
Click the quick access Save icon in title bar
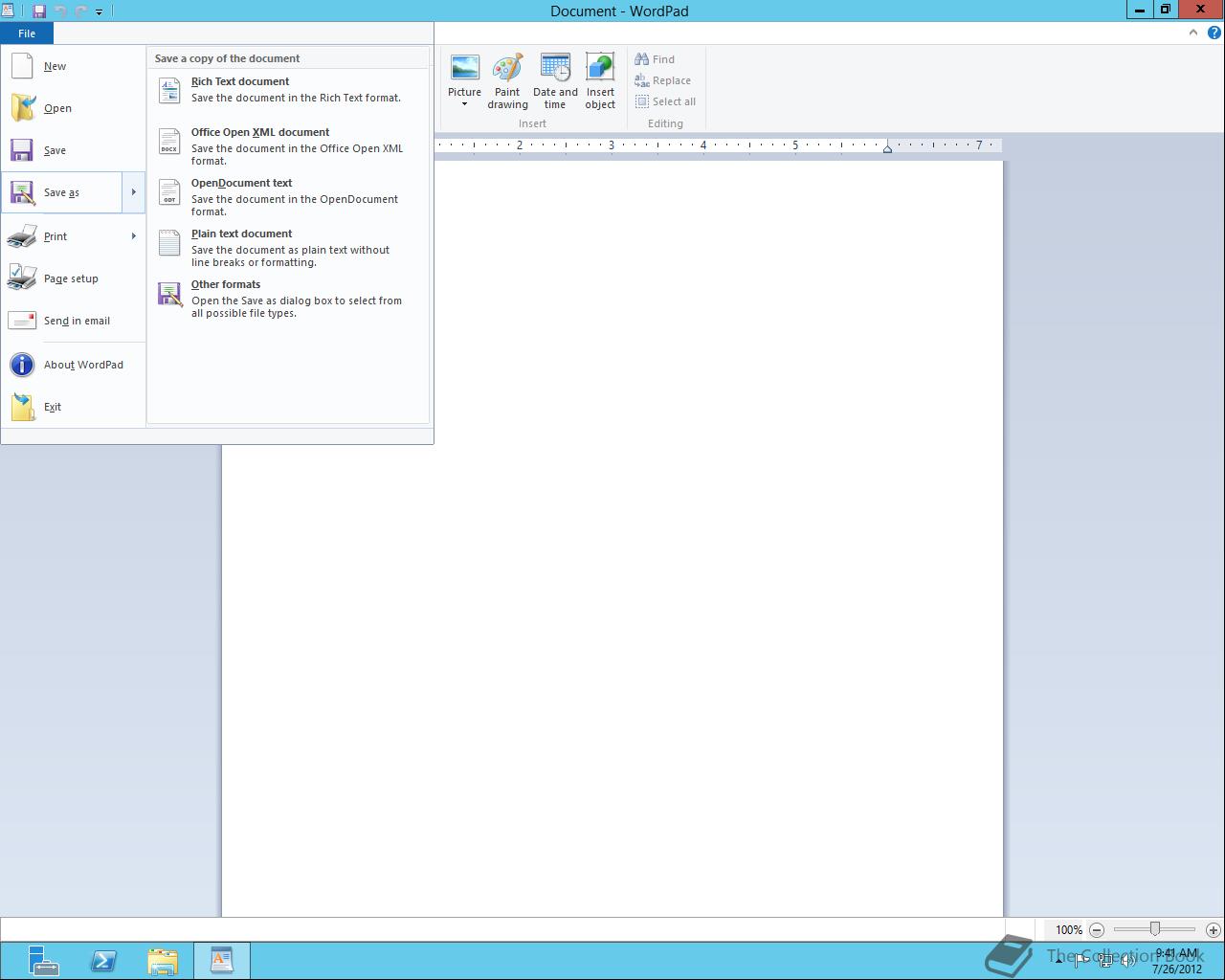[39, 11]
